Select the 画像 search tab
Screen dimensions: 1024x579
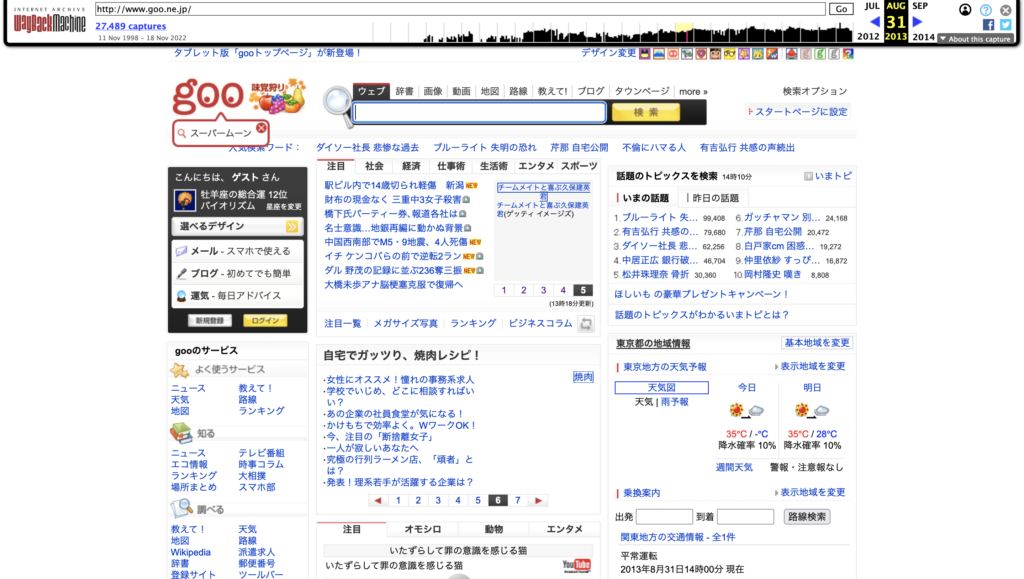tap(432, 91)
